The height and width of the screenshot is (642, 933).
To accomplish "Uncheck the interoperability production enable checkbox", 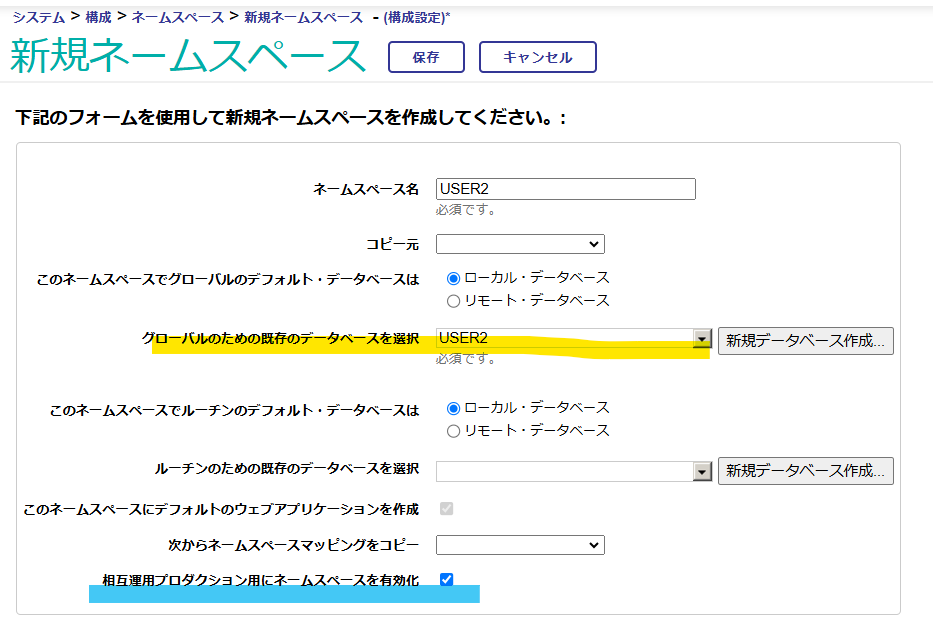I will 446,579.
